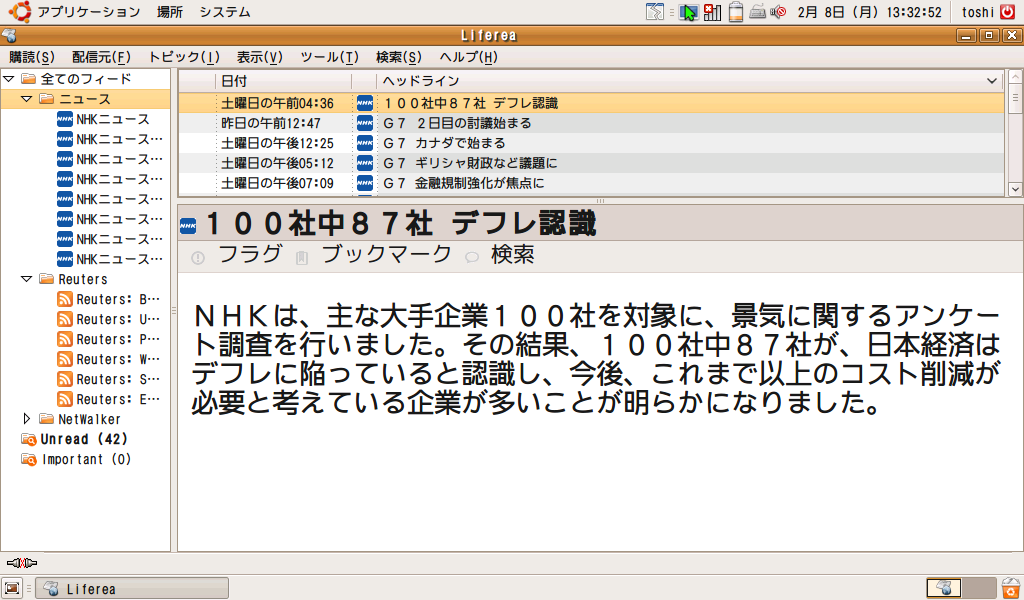Click NHK icon in 'カナダで始まる' row
Viewport: 1024px width, 600px height.
point(365,143)
